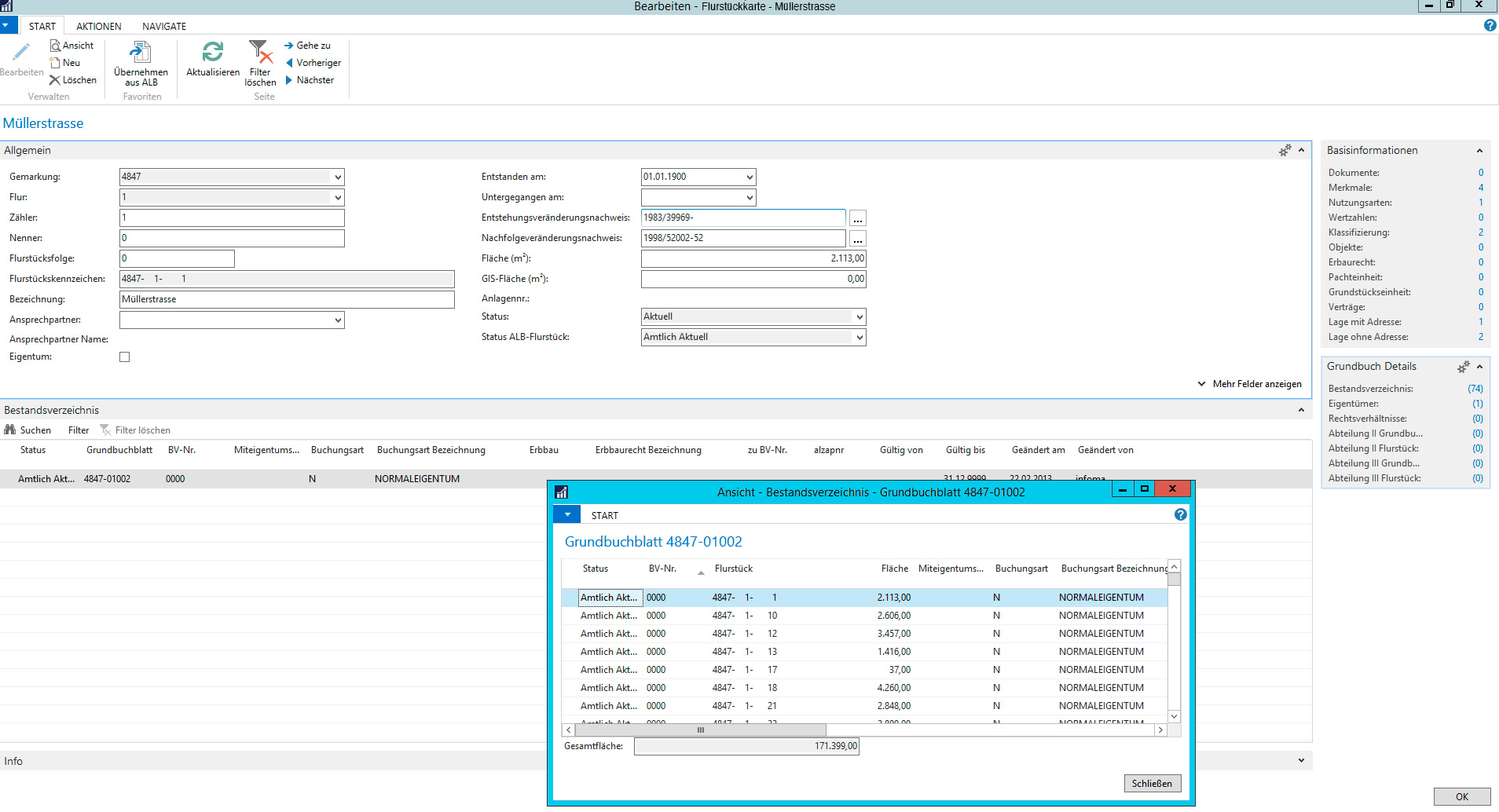1499x812 pixels.
Task: Click the Aktualisieren refresh icon
Action: tap(212, 53)
